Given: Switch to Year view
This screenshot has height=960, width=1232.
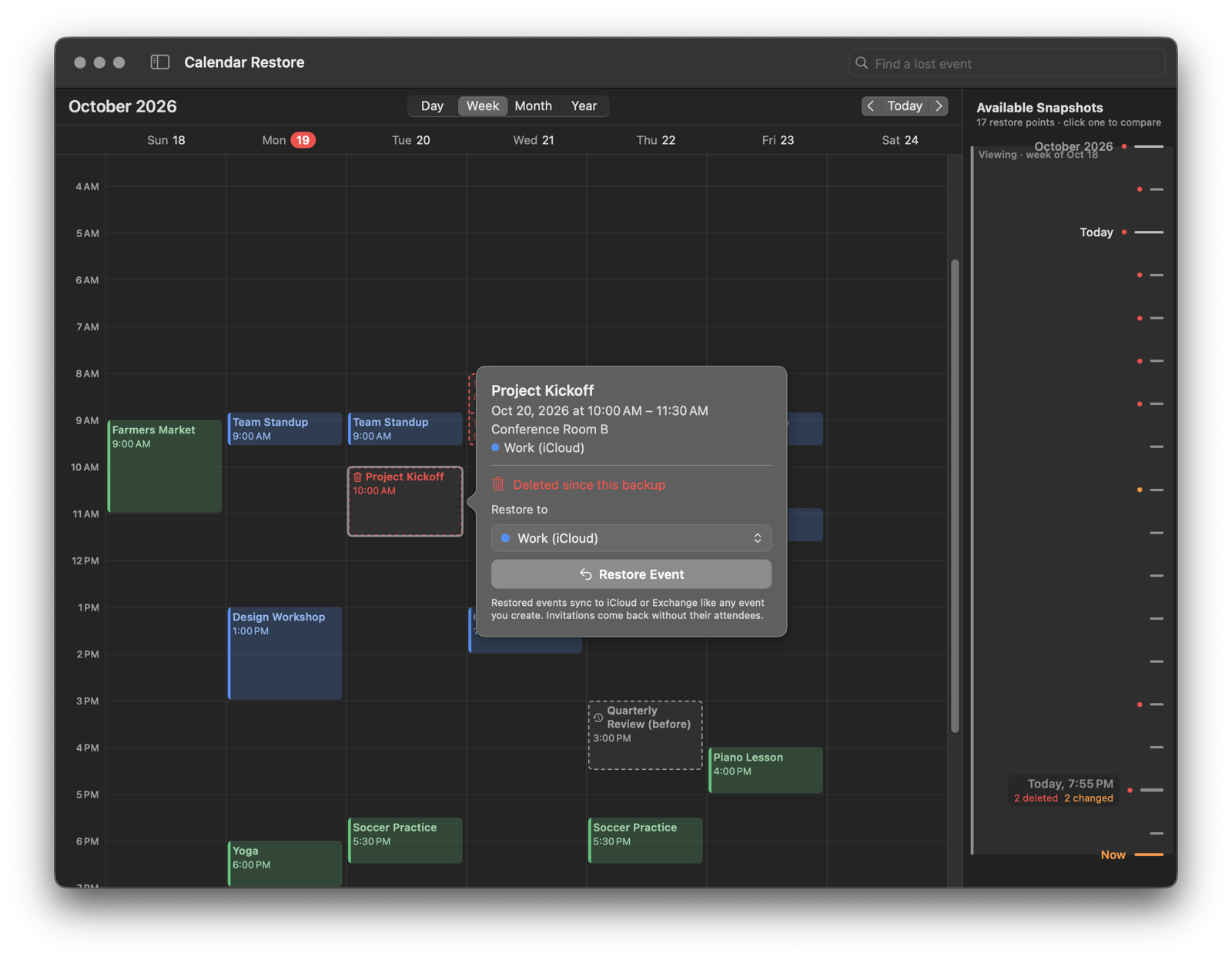Looking at the screenshot, I should coord(584,106).
